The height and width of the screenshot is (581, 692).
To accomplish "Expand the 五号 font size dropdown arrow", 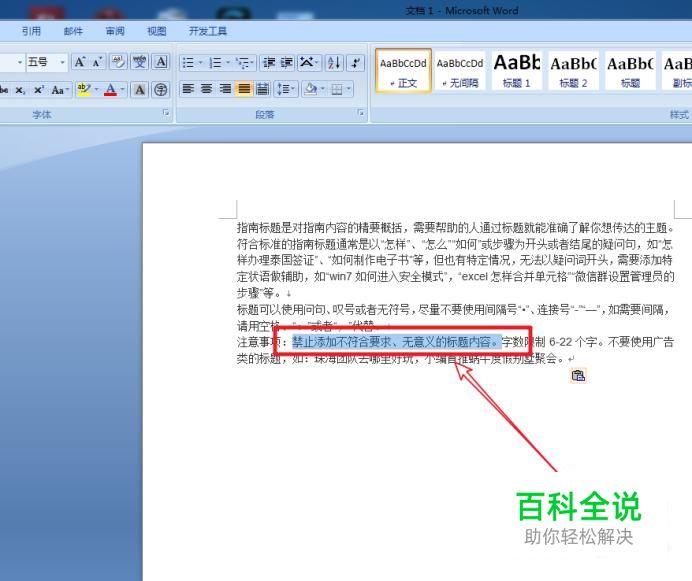I will (x=62, y=62).
